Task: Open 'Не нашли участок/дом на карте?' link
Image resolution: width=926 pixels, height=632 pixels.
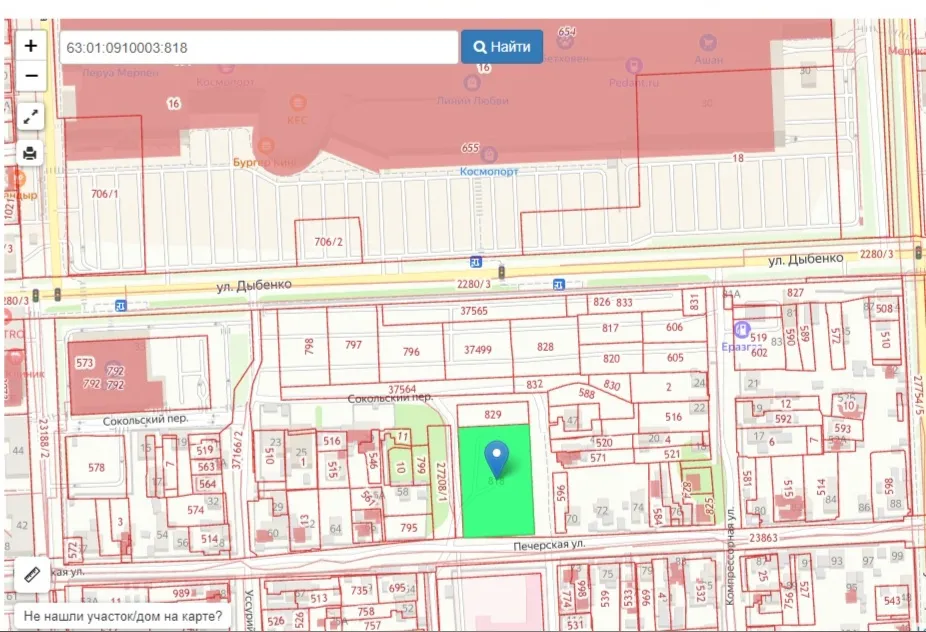Action: 124,617
